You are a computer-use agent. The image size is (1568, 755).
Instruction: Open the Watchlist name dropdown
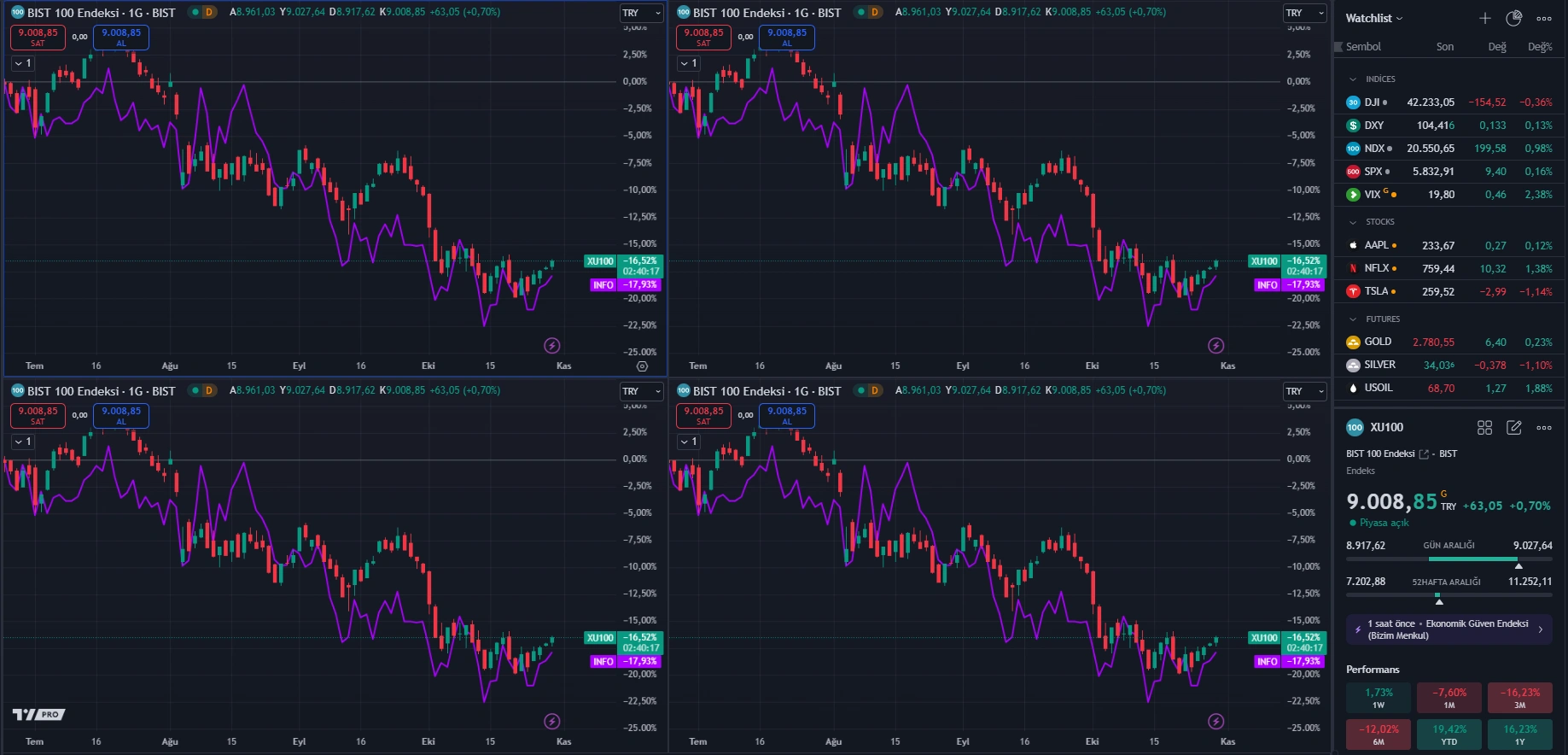(1373, 18)
